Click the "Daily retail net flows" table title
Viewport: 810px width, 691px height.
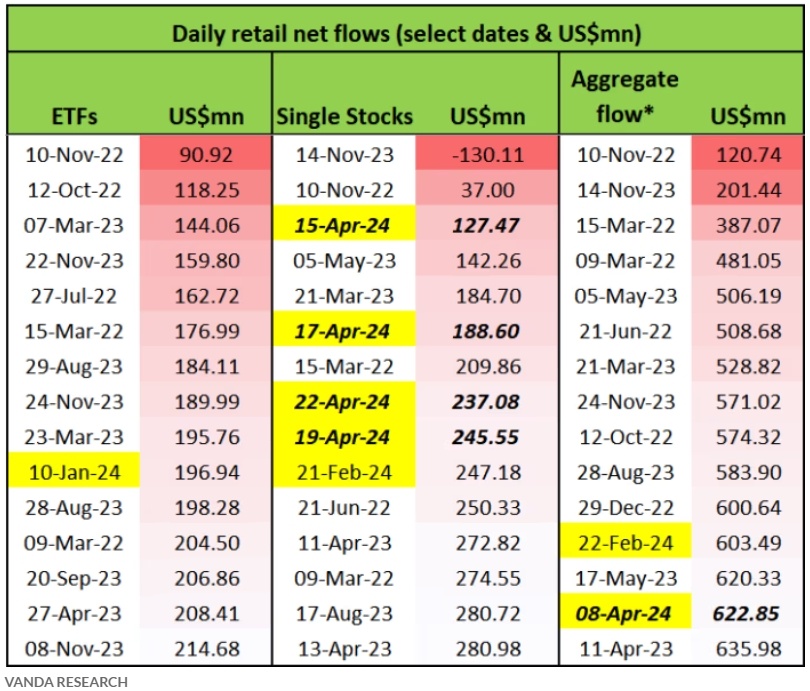[405, 32]
